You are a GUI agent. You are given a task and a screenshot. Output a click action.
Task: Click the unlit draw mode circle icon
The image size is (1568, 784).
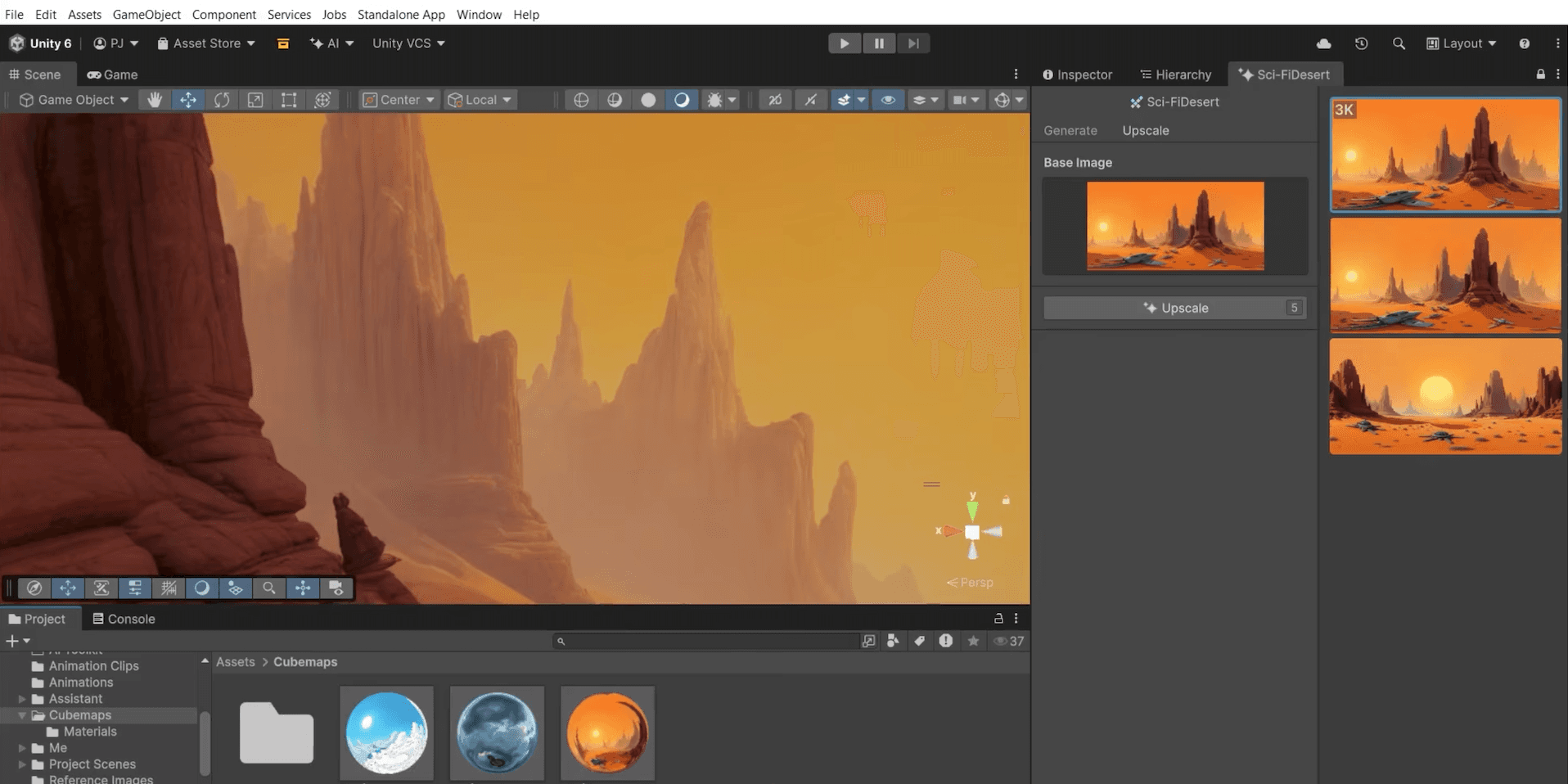click(648, 100)
